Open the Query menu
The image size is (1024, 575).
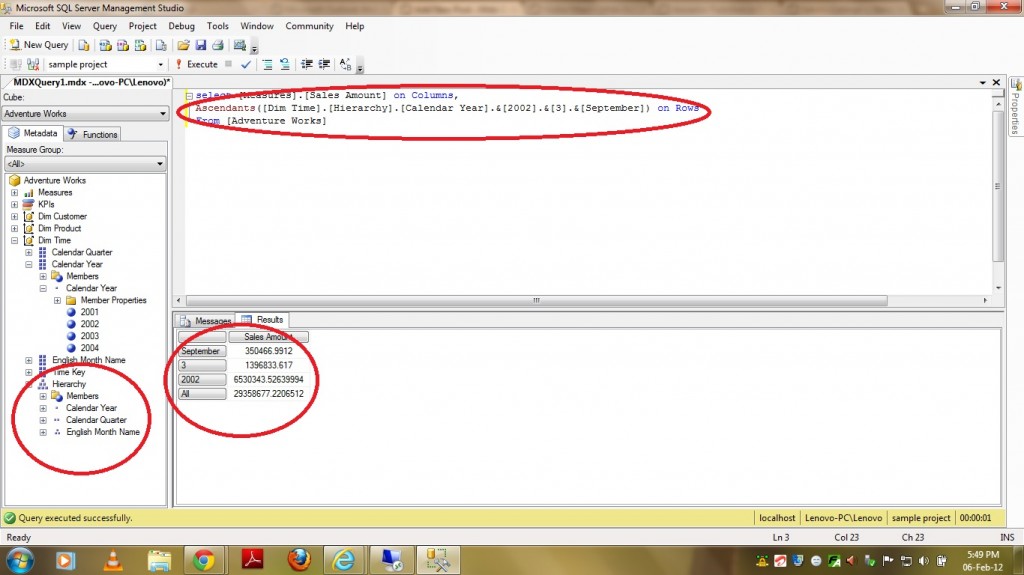point(104,26)
